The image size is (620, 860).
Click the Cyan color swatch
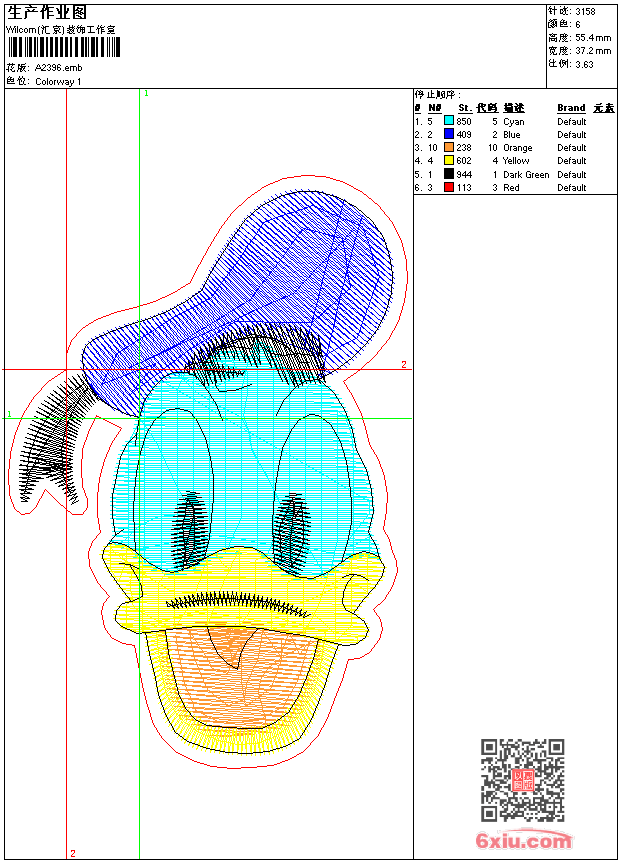[x=449, y=121]
